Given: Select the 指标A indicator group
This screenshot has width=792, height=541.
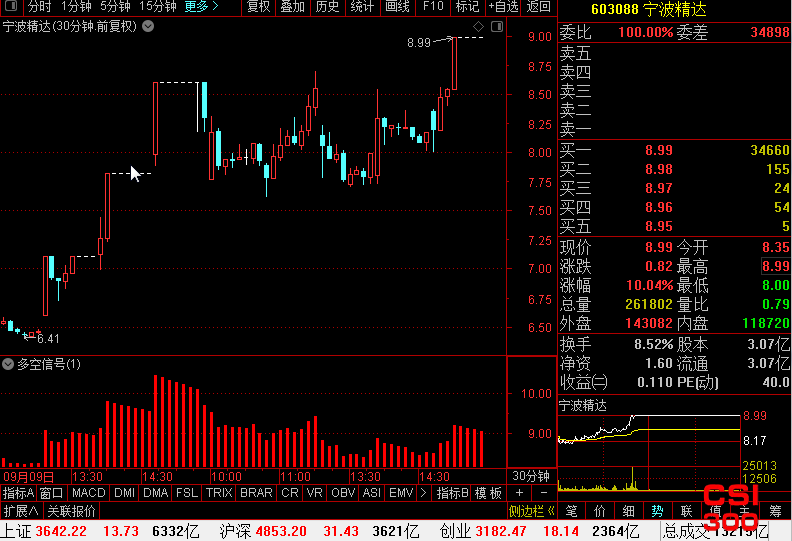Looking at the screenshot, I should [x=18, y=493].
